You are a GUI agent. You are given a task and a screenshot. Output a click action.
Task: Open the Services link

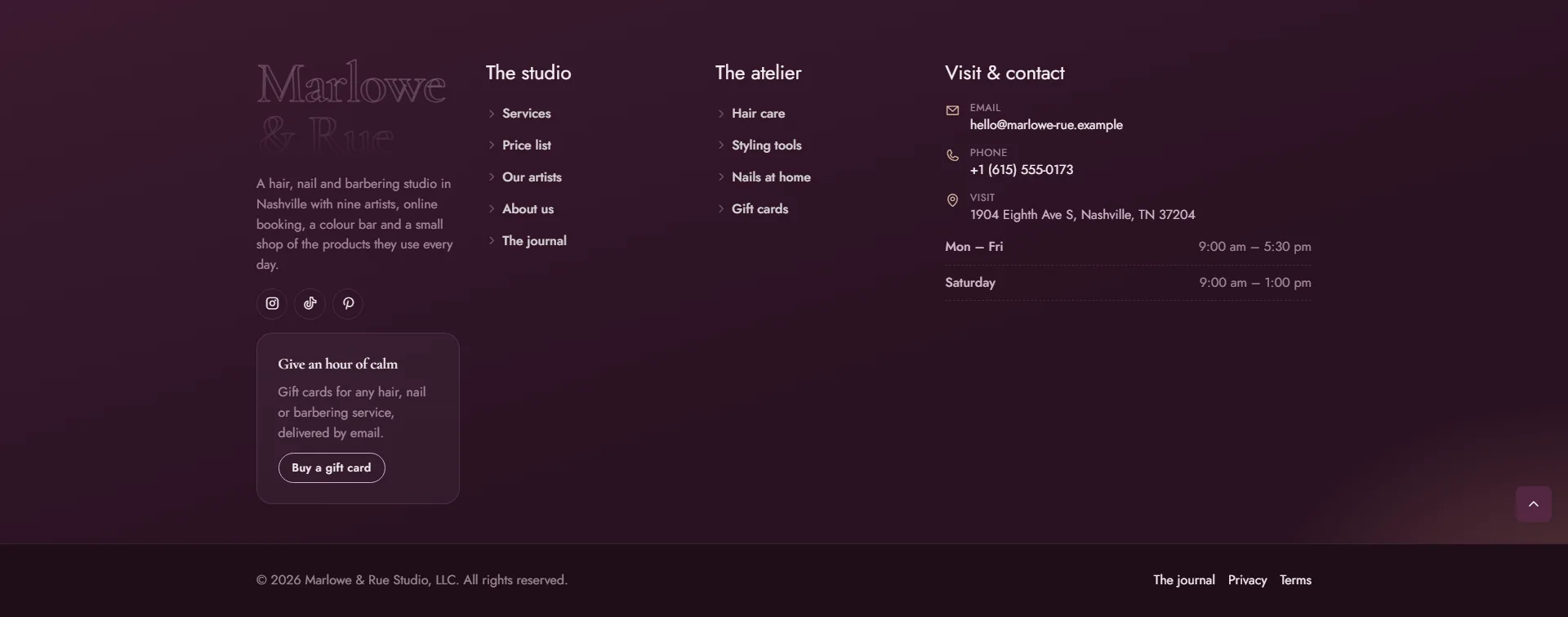[527, 114]
